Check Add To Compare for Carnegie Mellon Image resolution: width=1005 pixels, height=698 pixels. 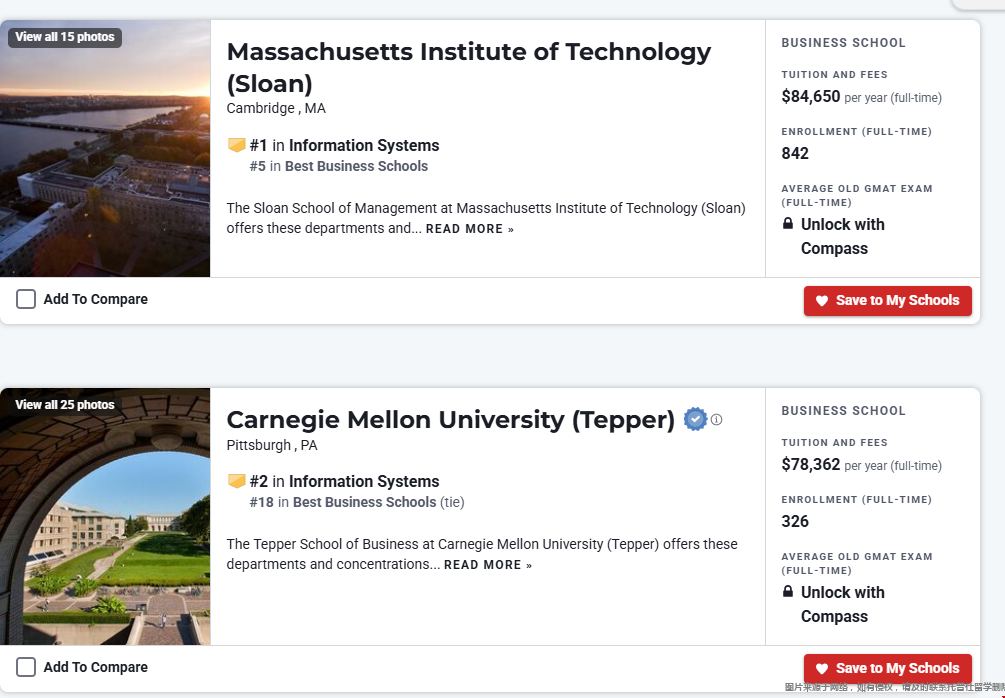[26, 667]
